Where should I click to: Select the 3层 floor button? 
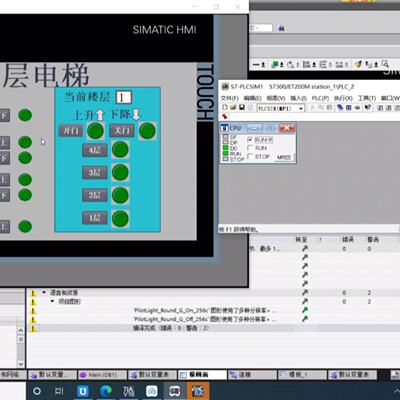[95, 173]
